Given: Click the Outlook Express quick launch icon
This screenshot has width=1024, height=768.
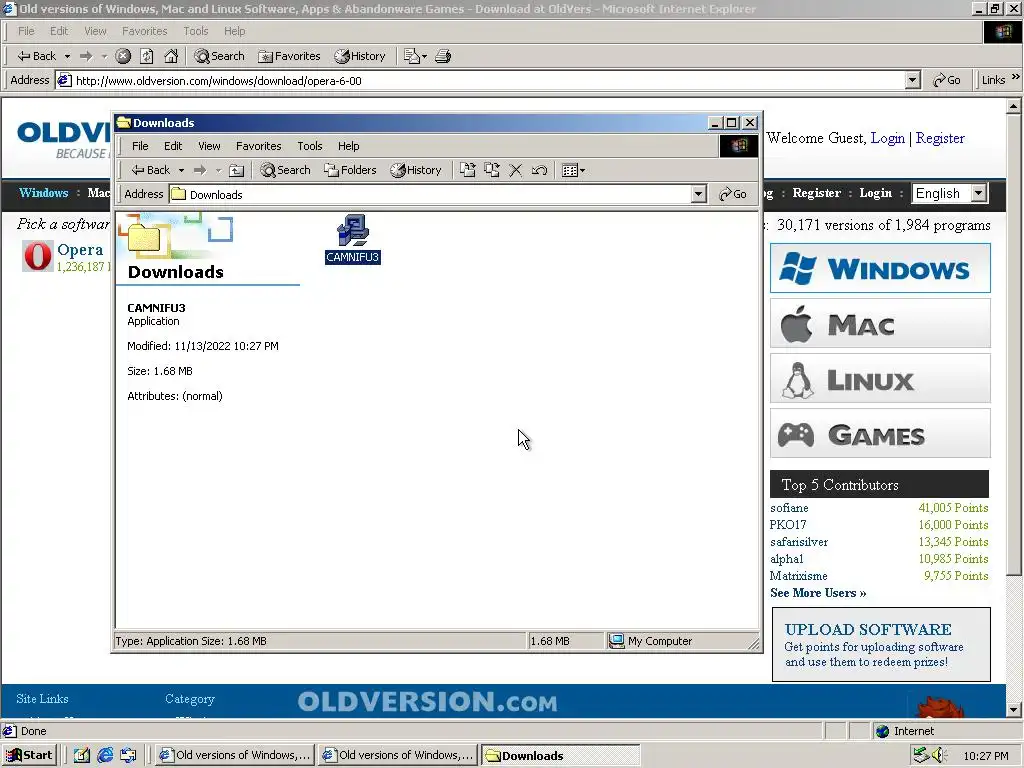Looking at the screenshot, I should [x=129, y=756].
